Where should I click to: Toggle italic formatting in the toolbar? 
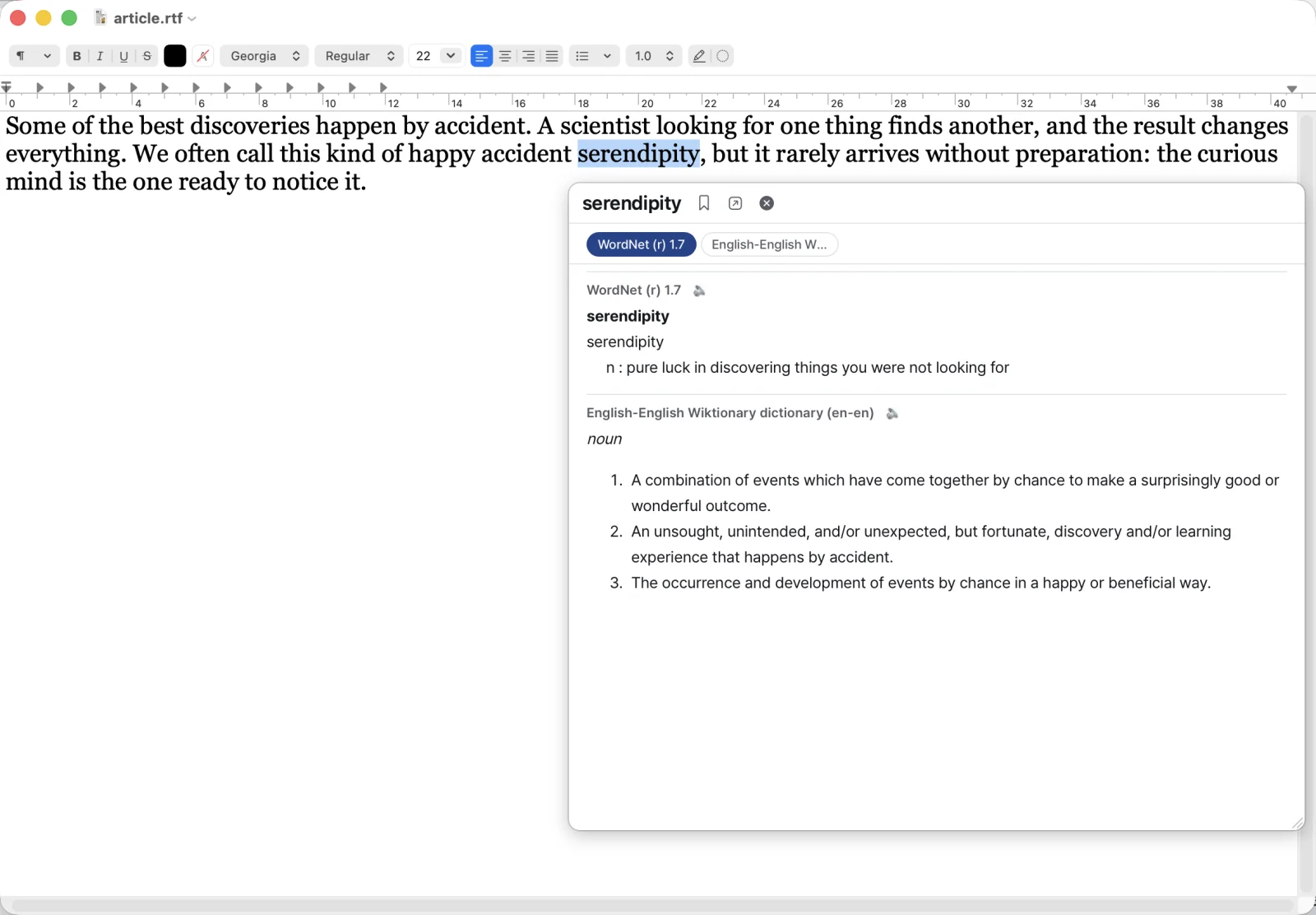pyautogui.click(x=100, y=56)
